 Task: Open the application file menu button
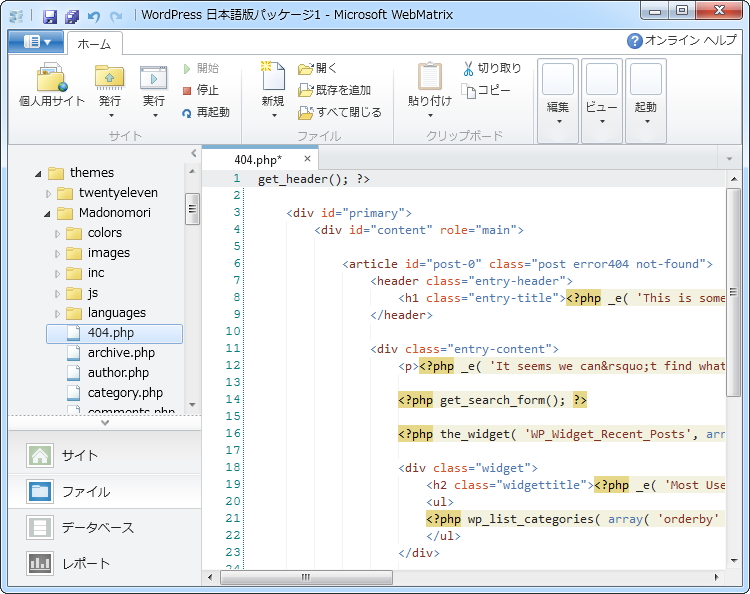coord(36,42)
